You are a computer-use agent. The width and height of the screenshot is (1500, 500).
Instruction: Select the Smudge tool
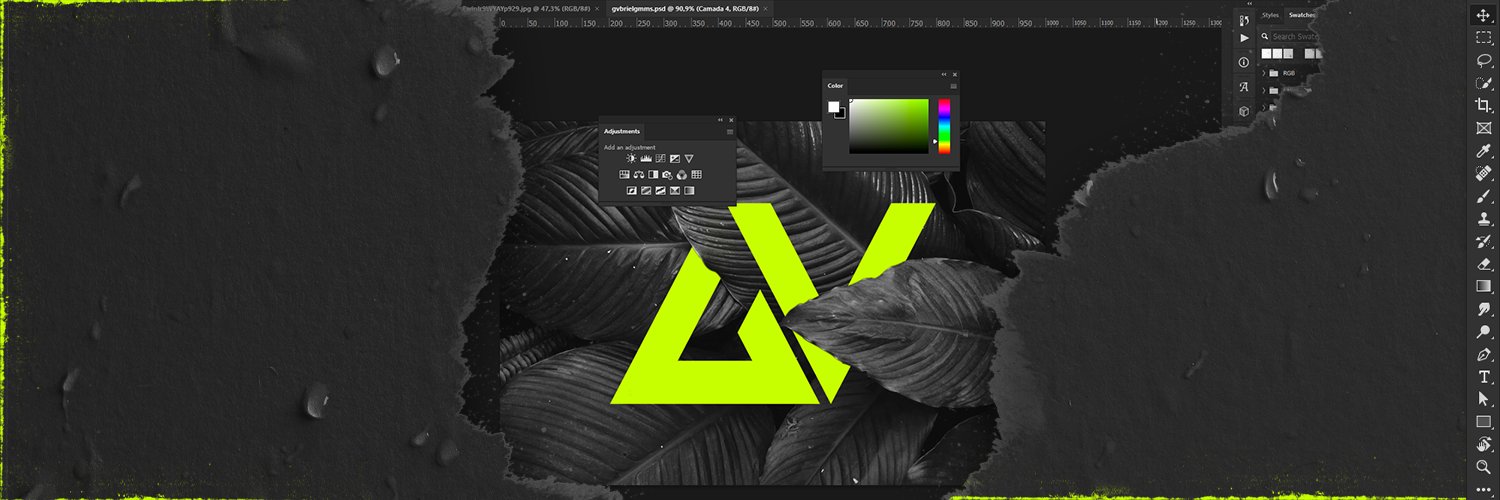1484,309
